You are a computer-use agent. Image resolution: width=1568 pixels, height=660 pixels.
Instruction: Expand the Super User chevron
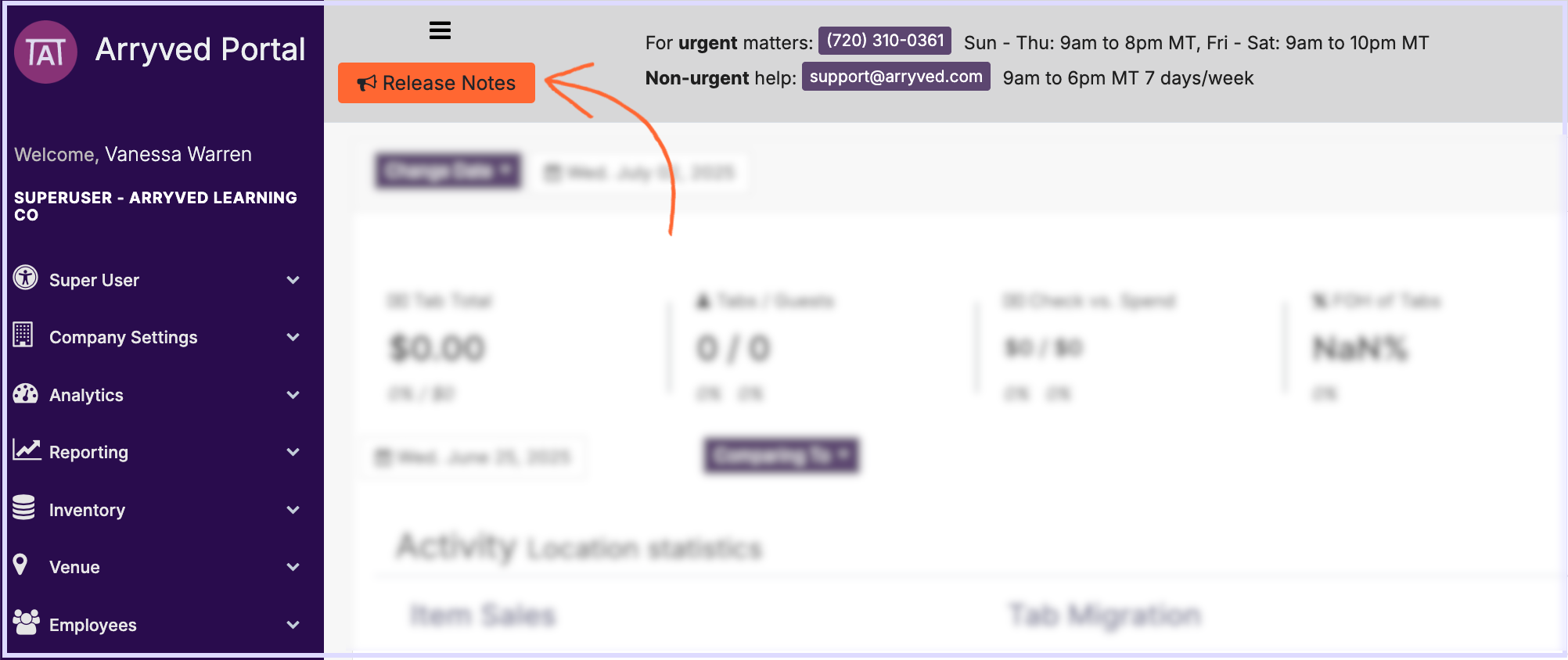293,280
